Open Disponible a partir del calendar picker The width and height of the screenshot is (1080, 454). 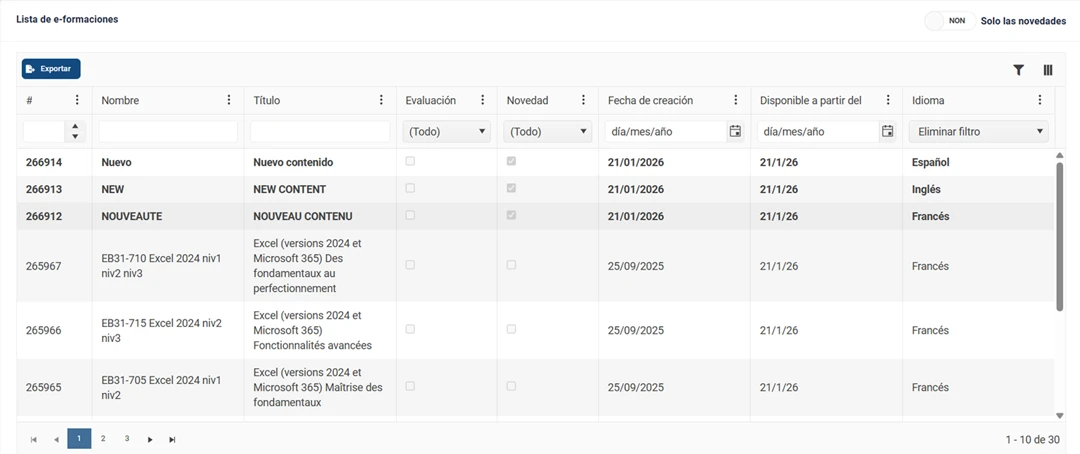(x=888, y=131)
